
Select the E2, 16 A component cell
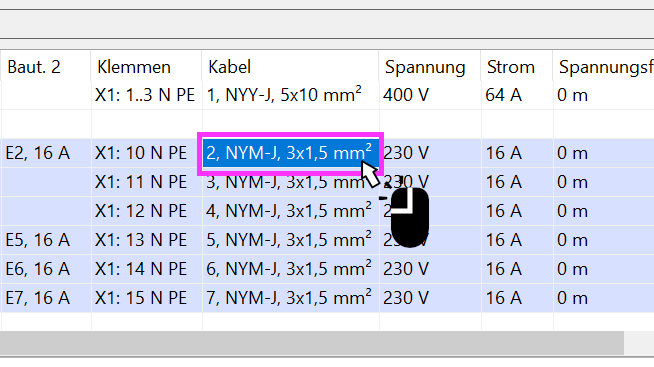(x=46, y=153)
